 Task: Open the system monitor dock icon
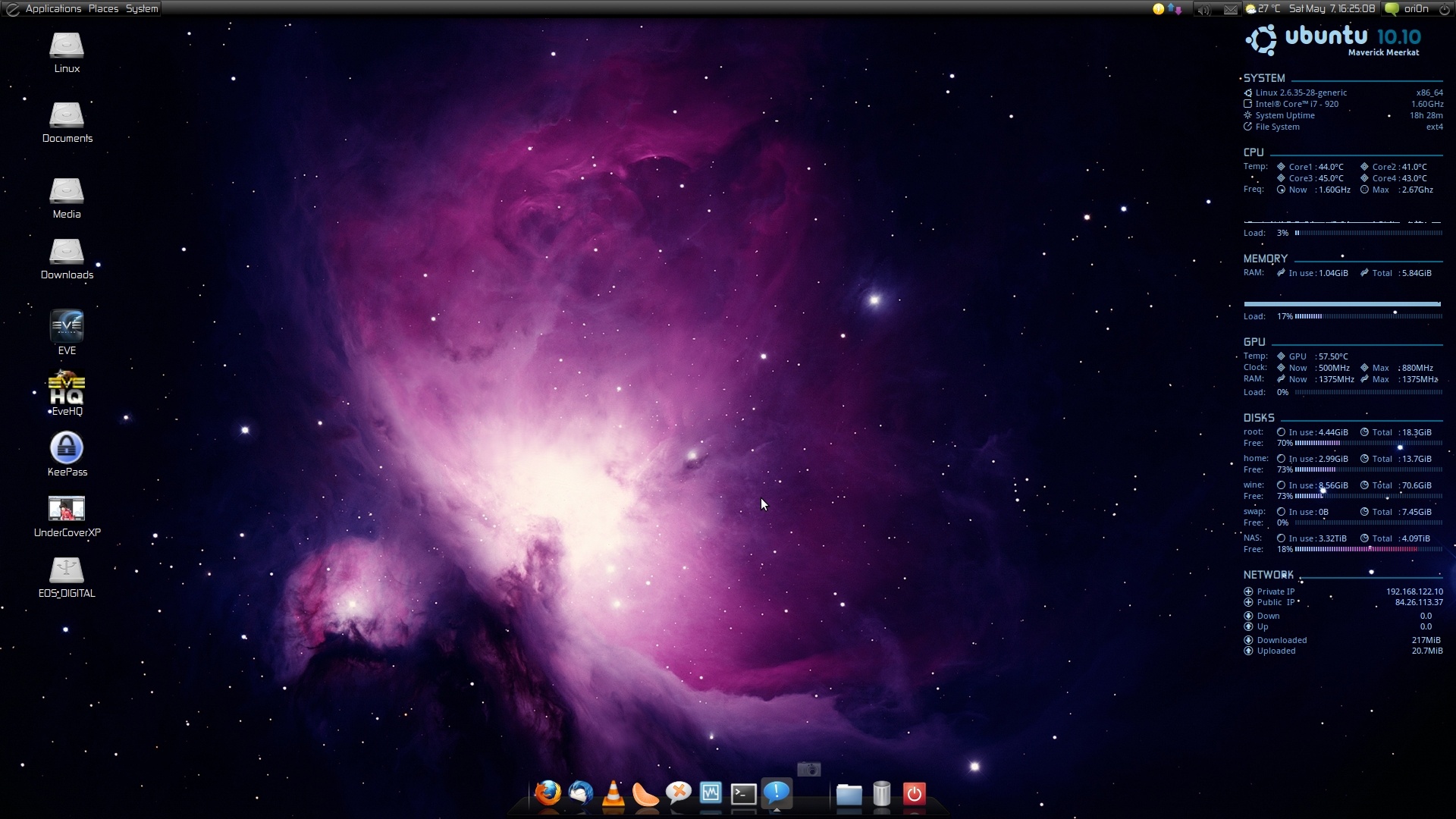tap(711, 793)
